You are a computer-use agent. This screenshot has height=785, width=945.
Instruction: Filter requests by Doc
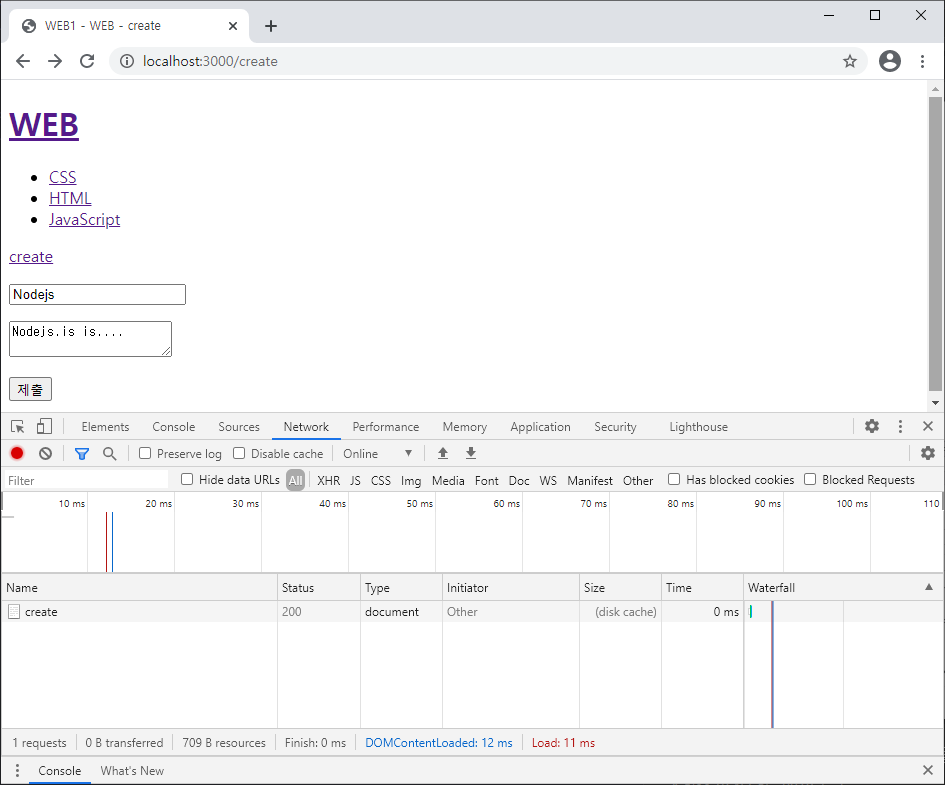click(519, 480)
